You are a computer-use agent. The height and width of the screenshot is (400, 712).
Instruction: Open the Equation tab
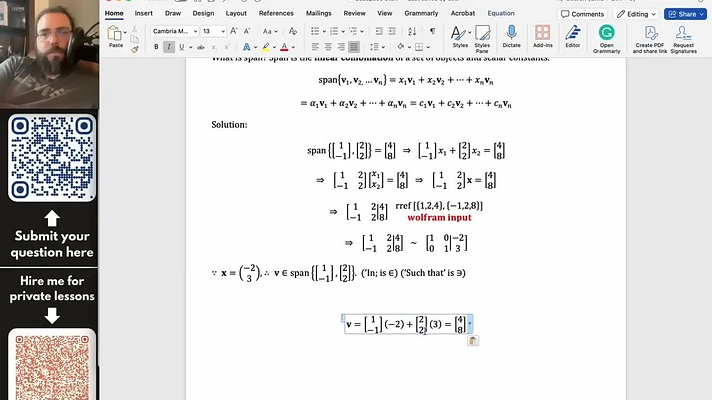pyautogui.click(x=501, y=13)
